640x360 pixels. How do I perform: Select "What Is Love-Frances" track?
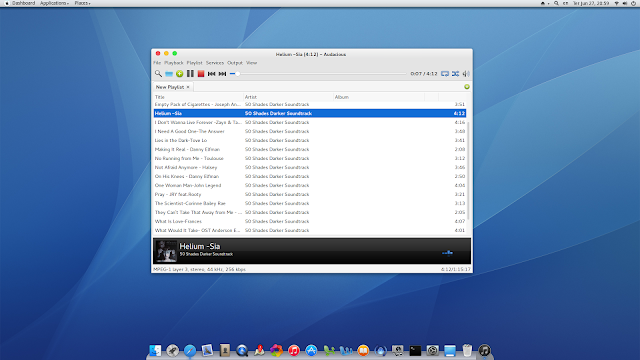tap(310, 221)
